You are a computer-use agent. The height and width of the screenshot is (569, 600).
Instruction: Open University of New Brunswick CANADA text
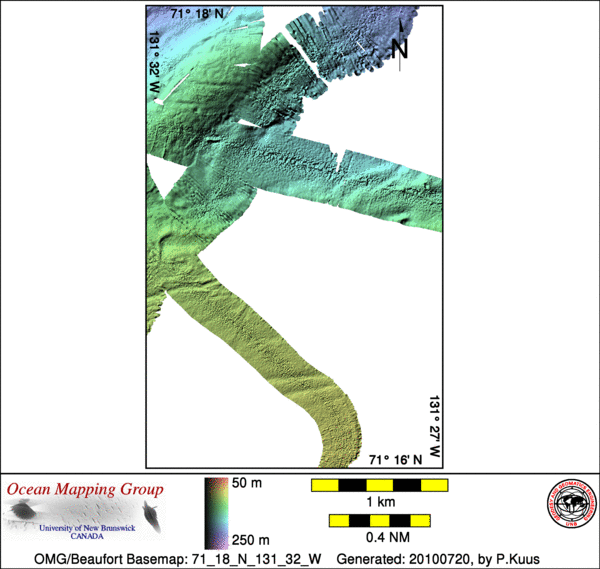click(86, 530)
